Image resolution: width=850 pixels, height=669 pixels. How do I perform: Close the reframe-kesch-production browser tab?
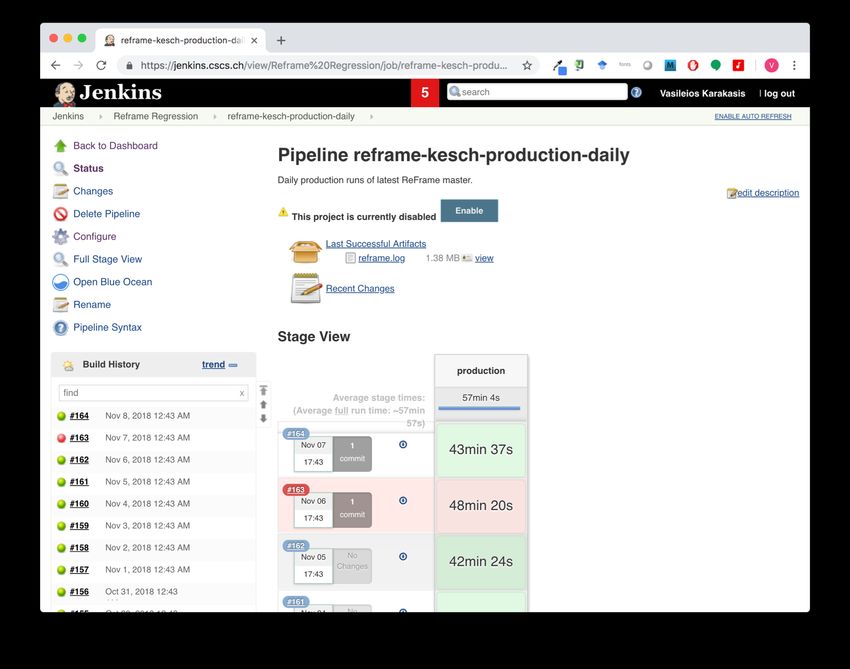coord(254,40)
